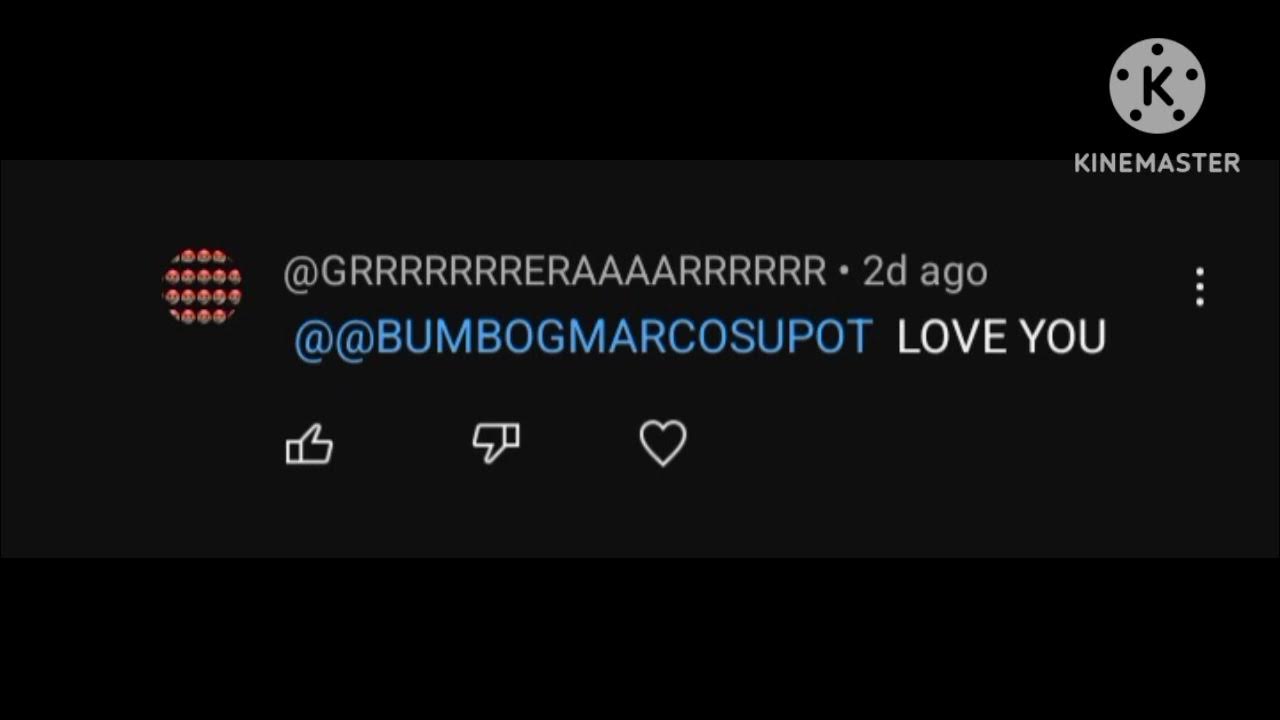Like the comment with the thumbs-up icon

tap(309, 444)
